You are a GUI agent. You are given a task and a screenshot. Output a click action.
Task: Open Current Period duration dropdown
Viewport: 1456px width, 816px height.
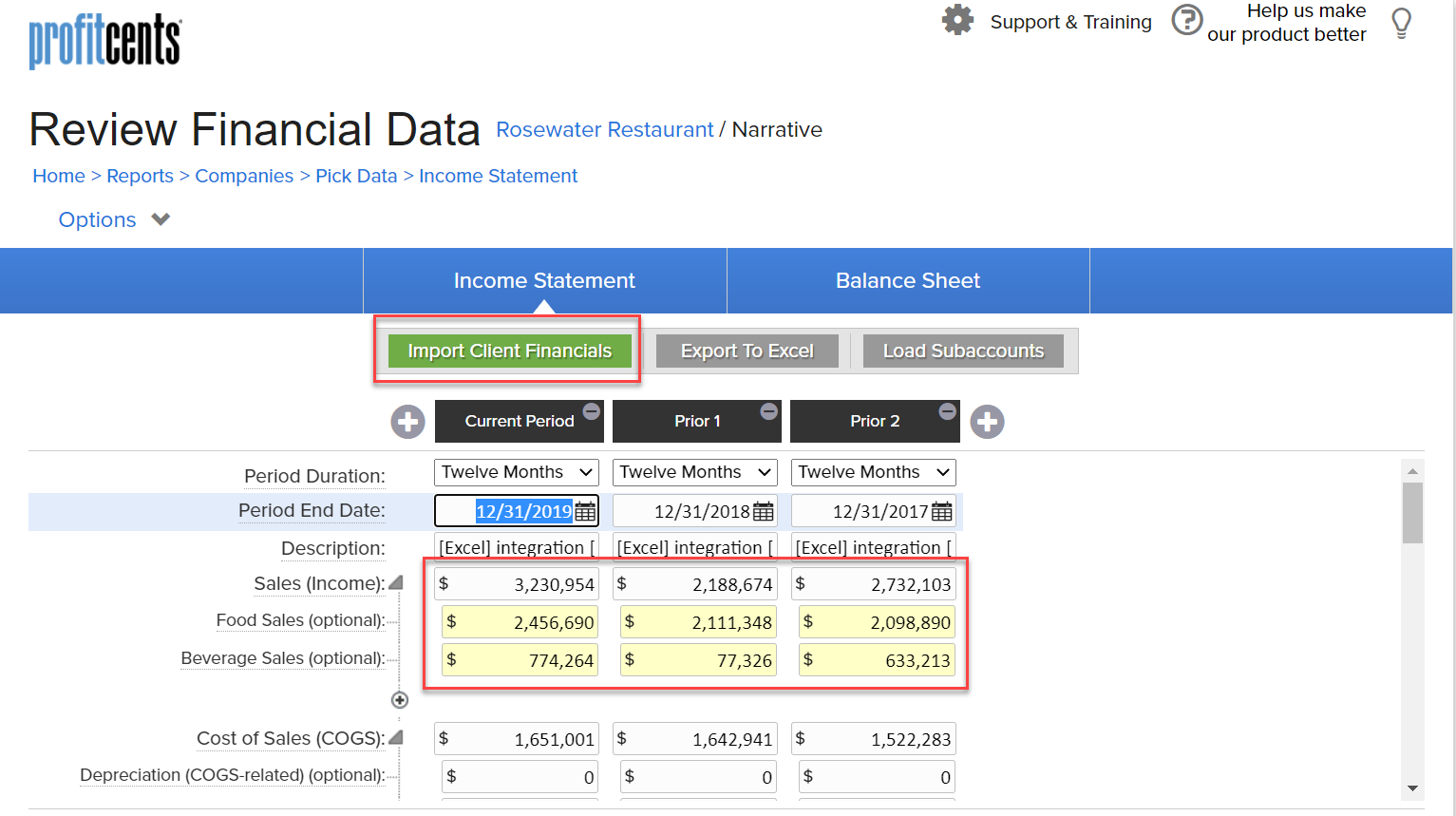coord(517,472)
